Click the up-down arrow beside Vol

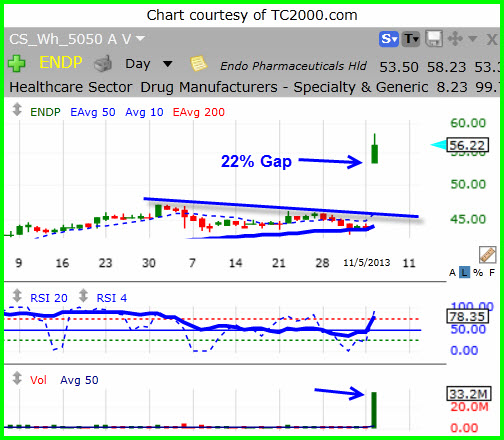point(17,378)
